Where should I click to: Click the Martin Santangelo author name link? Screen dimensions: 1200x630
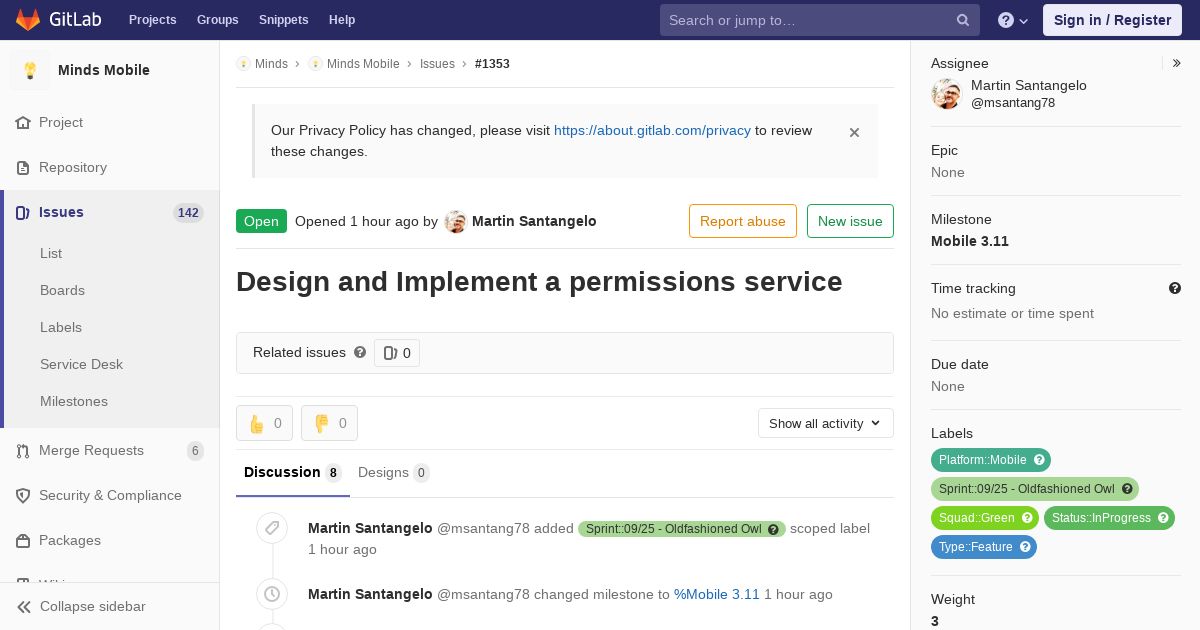point(534,221)
